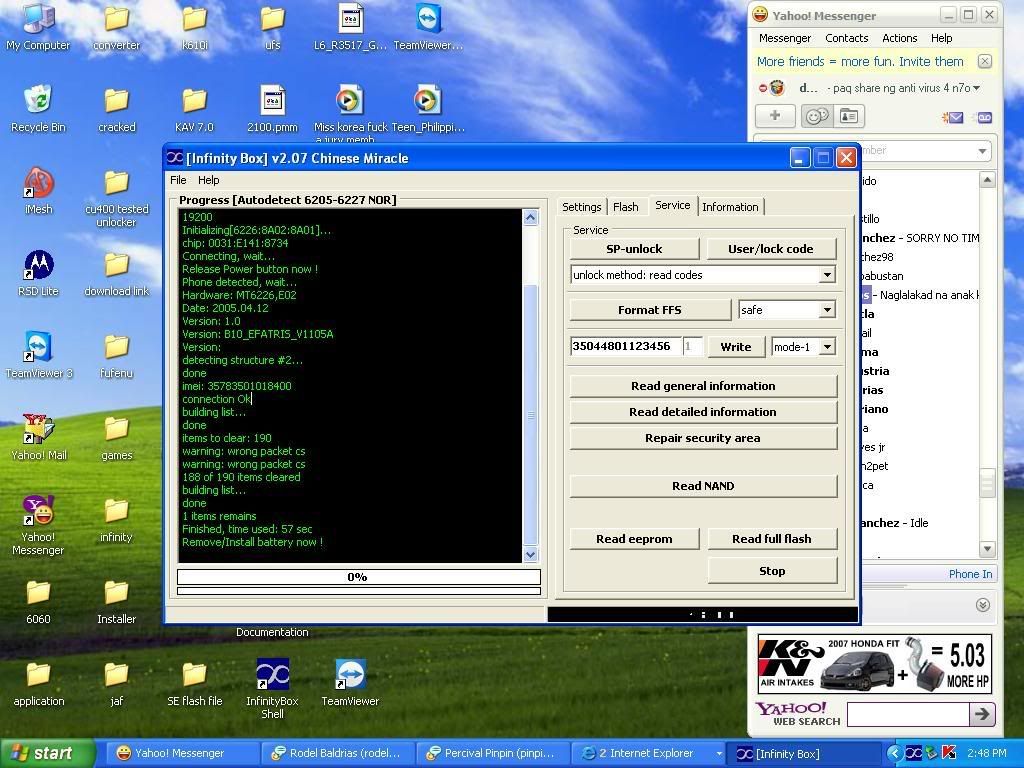Select the jaf folder on desktop

[116, 684]
